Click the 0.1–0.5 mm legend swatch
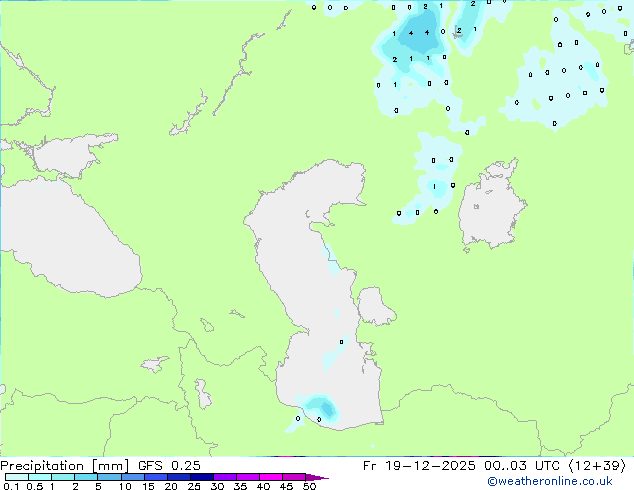Image resolution: width=634 pixels, height=490 pixels. (17, 477)
